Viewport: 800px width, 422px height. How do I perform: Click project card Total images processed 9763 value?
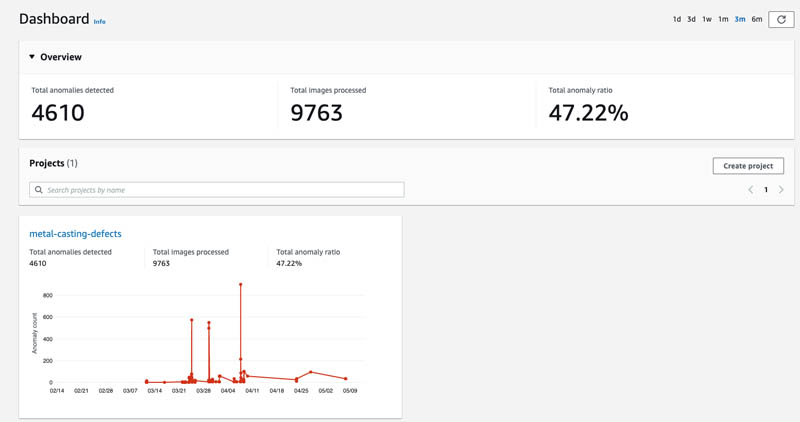[161, 263]
